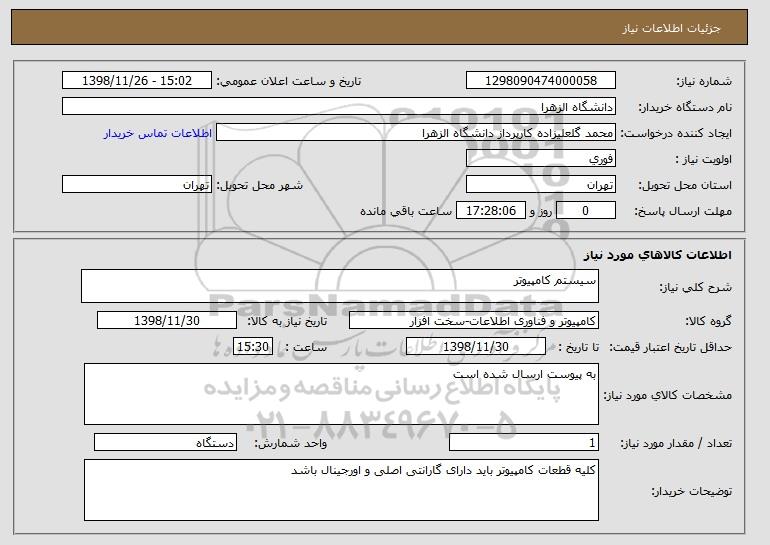Click the شهر محل تحویل label
This screenshot has width=770, height=545.
coord(260,185)
